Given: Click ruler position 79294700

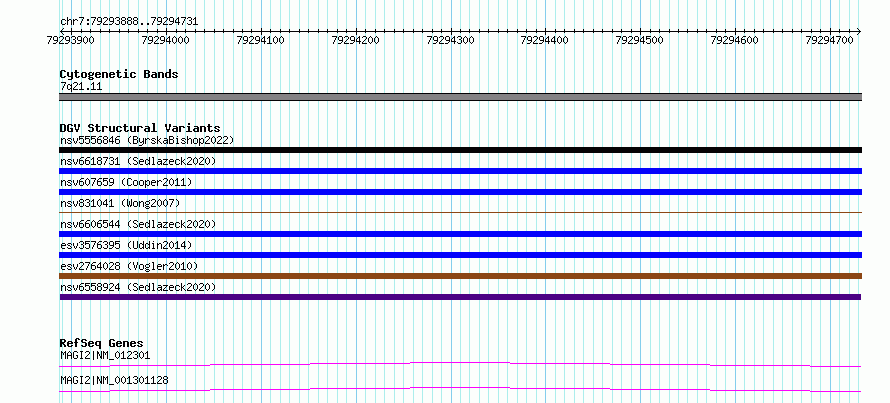Looking at the screenshot, I should click(830, 40).
